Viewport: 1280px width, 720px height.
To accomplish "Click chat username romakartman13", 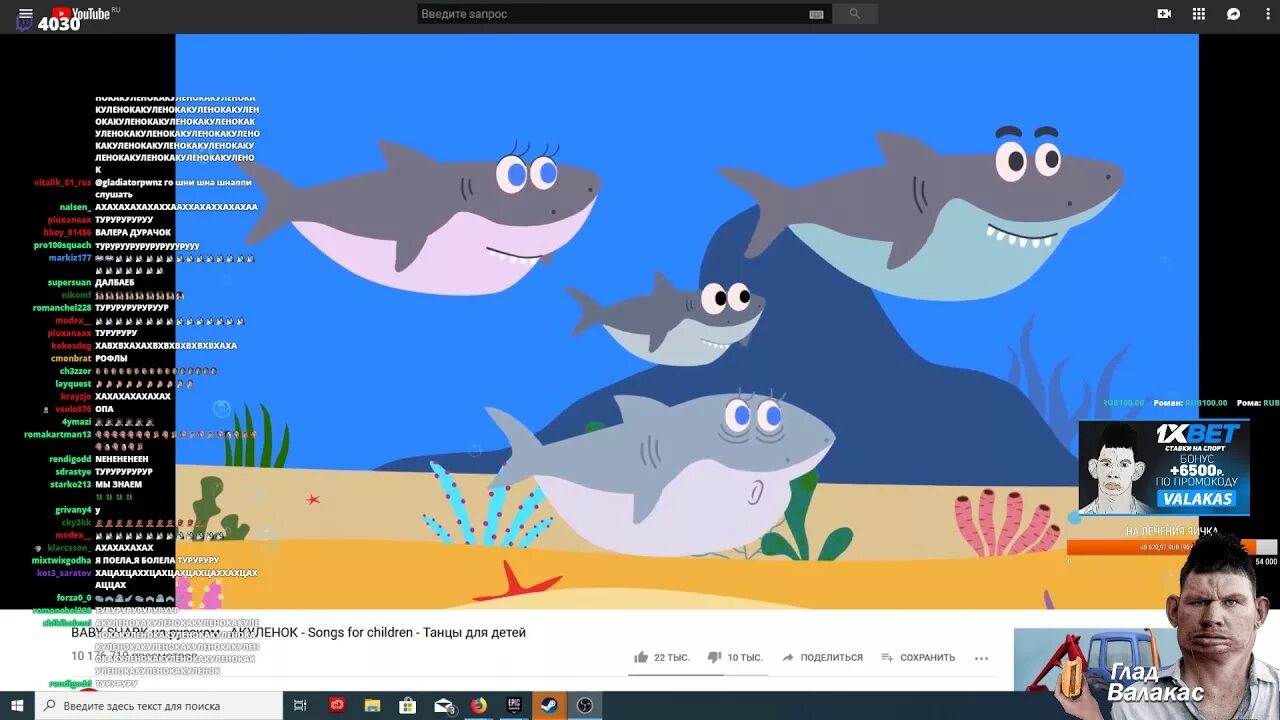I will pyautogui.click(x=57, y=434).
